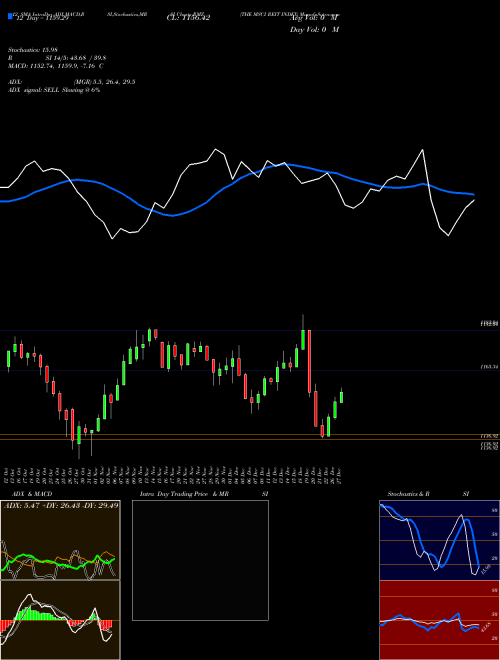
Task: Click the last green candlestick on chart
Action: 341,397
